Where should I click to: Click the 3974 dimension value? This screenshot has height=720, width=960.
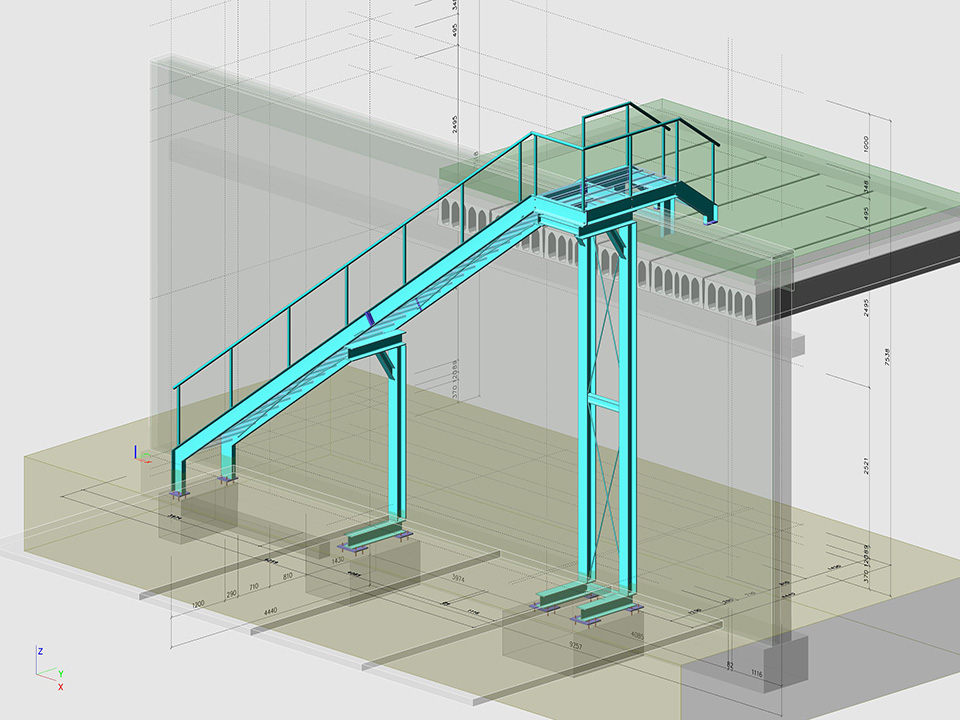pyautogui.click(x=457, y=579)
